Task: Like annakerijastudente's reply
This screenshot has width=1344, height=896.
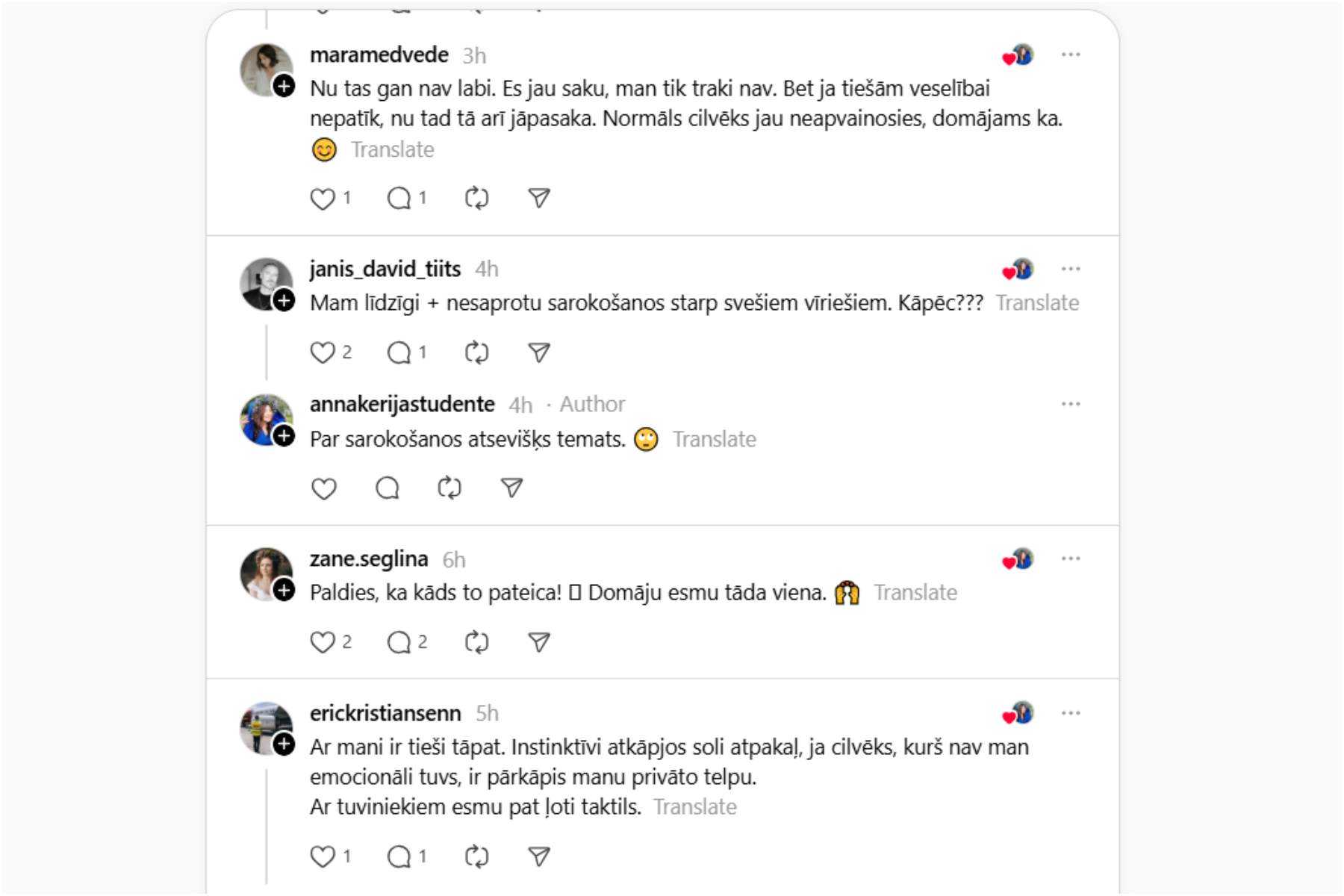Action: coord(323,488)
